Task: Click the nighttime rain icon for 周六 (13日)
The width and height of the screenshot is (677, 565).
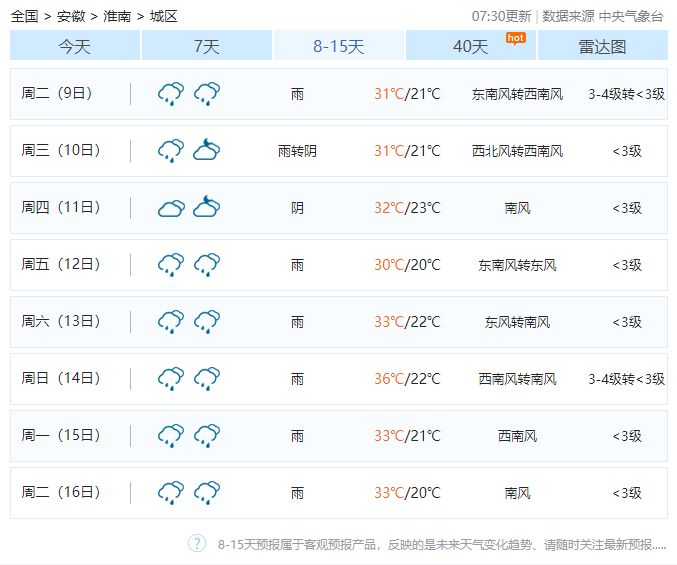Action: 207,322
